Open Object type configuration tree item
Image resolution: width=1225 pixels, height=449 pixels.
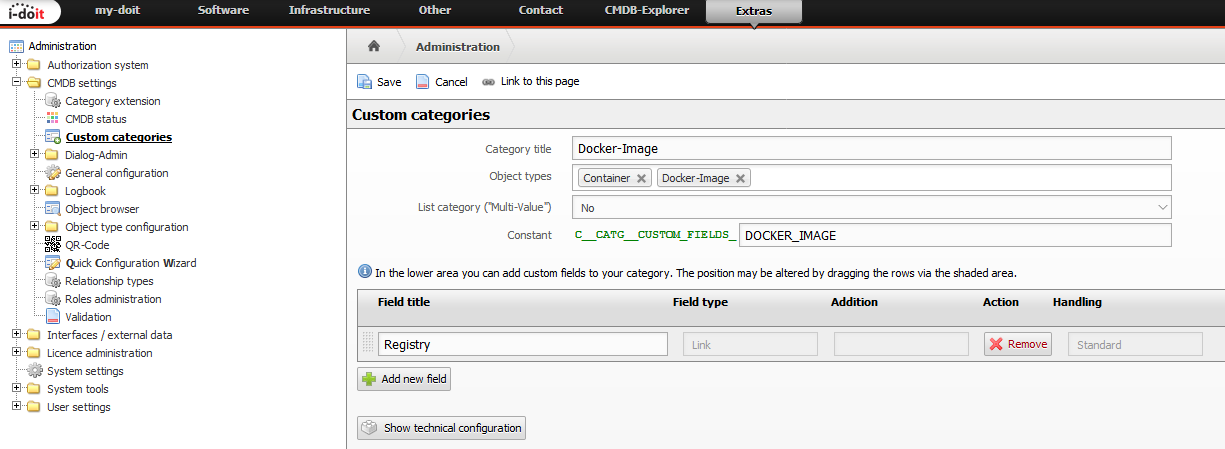click(x=127, y=227)
